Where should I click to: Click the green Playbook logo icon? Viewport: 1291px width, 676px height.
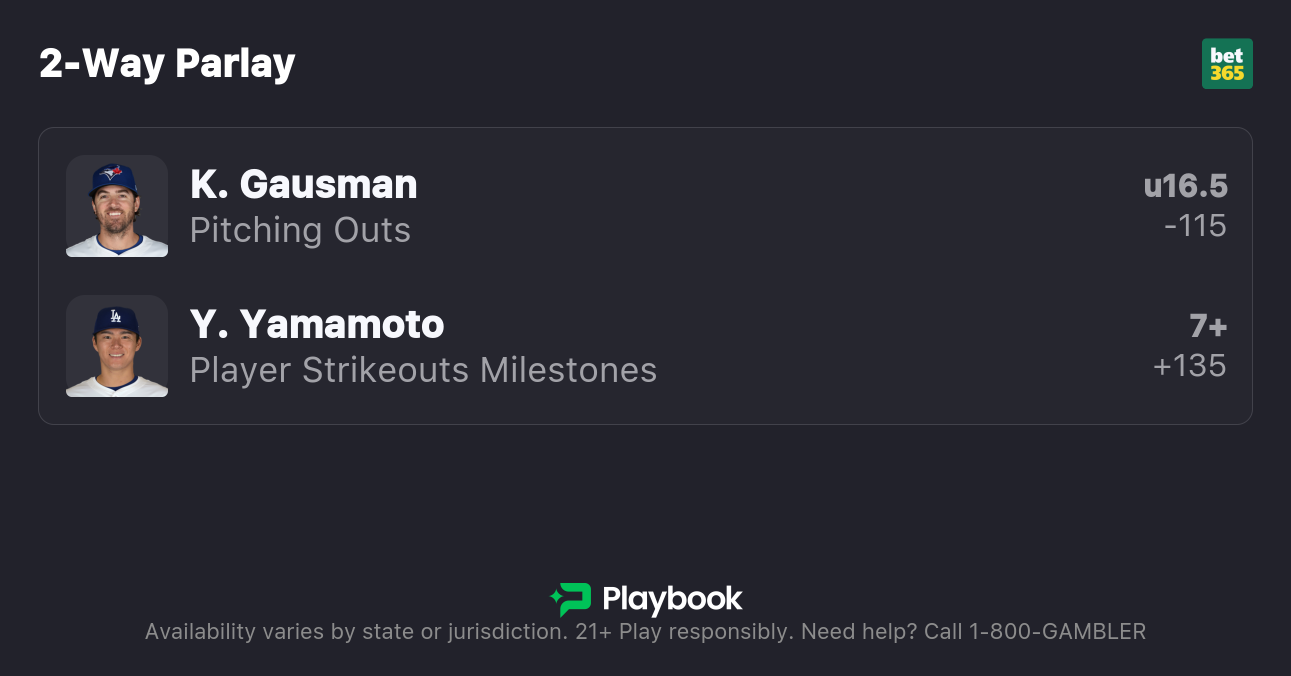click(x=570, y=599)
